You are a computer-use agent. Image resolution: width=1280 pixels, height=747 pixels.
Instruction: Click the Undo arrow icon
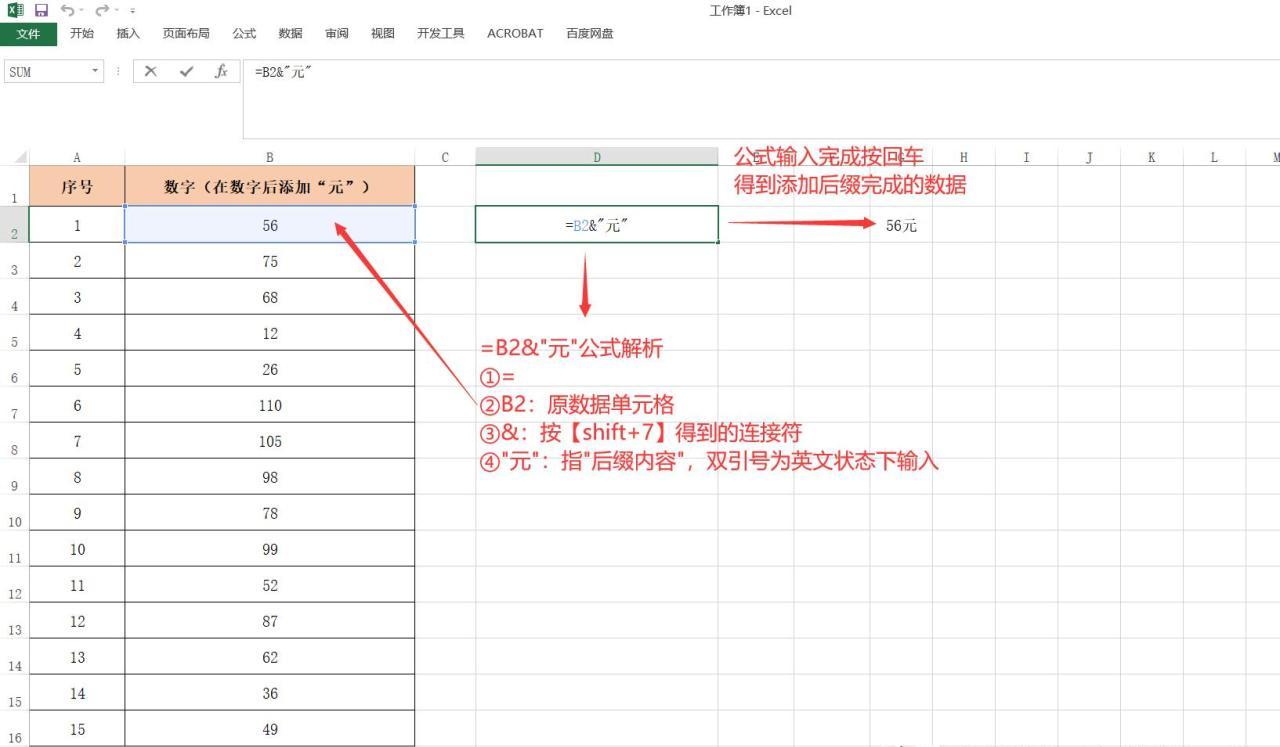click(x=67, y=10)
